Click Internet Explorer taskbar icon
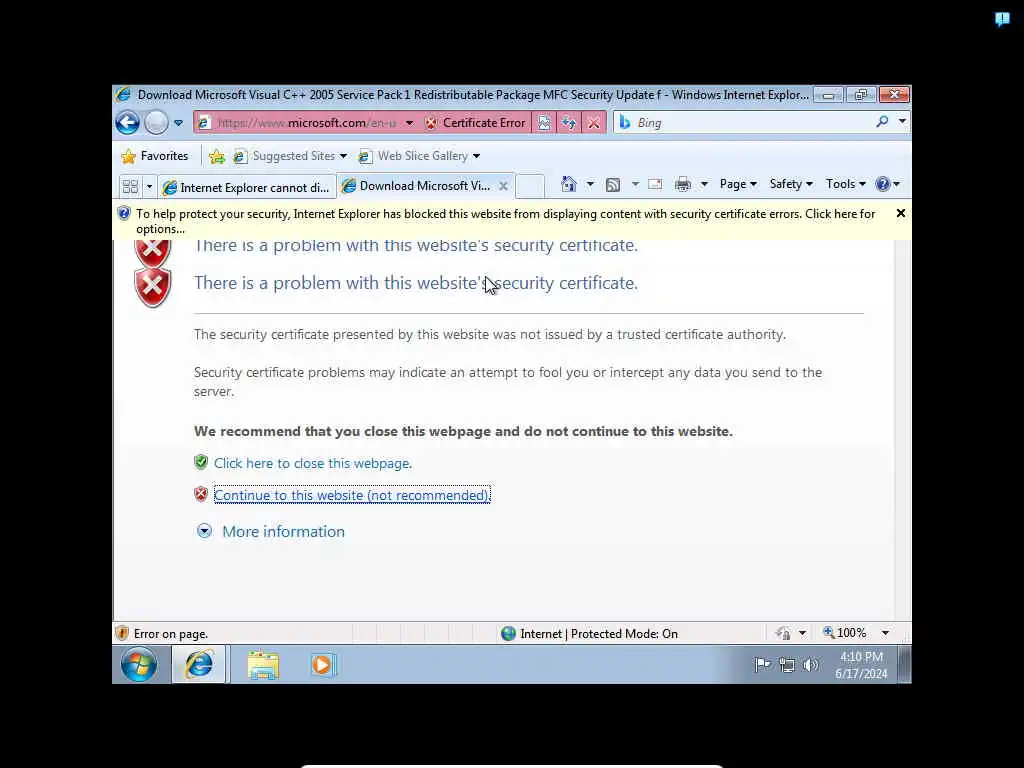This screenshot has height=768, width=1024. point(200,665)
